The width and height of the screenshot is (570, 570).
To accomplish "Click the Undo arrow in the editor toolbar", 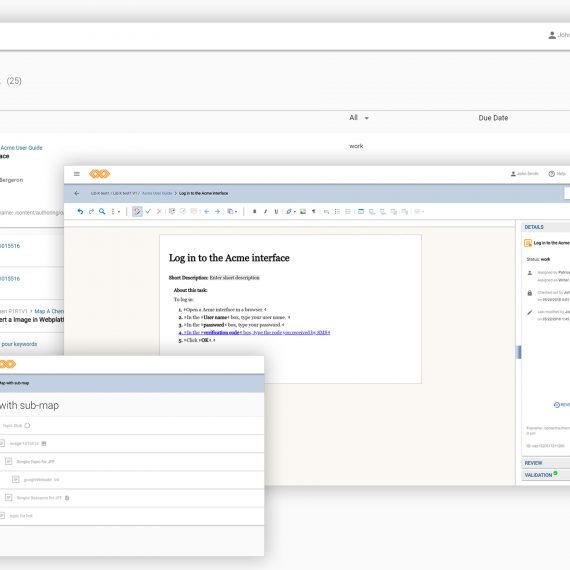I will (80, 211).
